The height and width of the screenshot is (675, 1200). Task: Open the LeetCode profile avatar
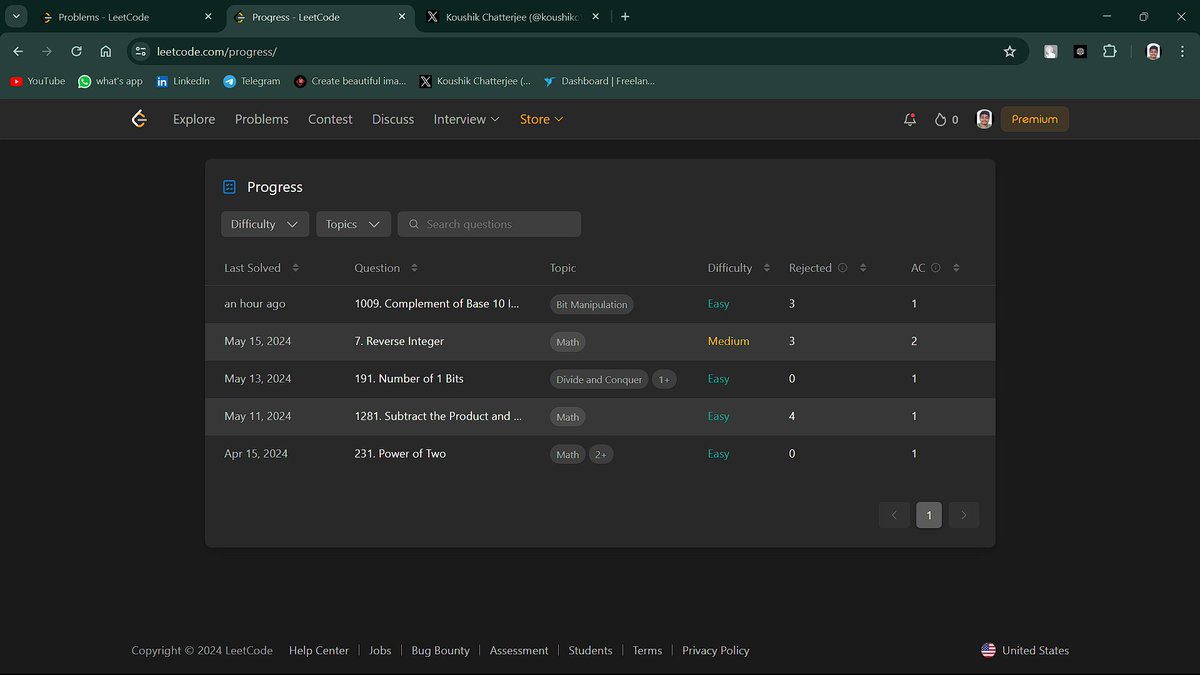[x=984, y=119]
